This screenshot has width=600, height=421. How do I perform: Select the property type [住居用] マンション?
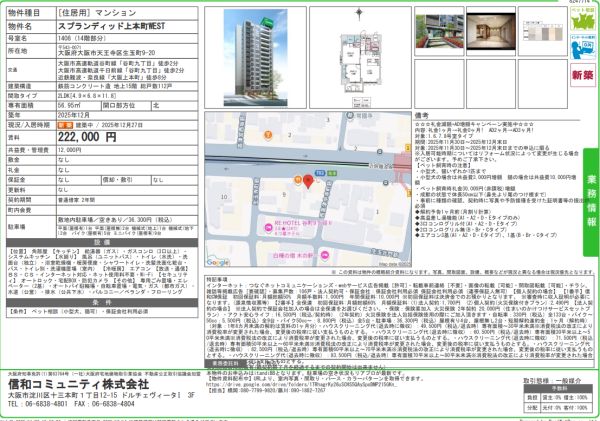[x=97, y=13]
